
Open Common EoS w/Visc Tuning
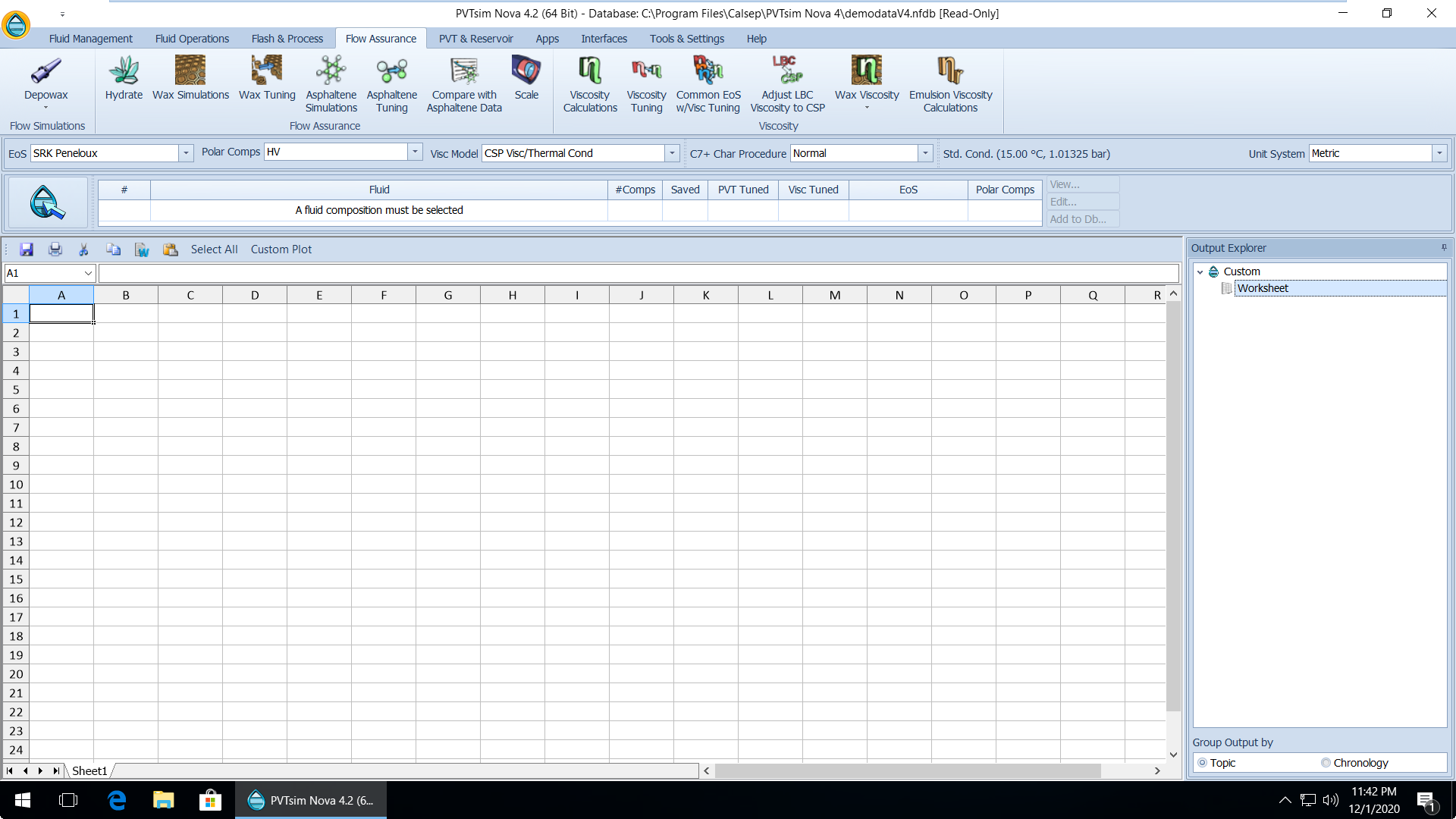708,84
